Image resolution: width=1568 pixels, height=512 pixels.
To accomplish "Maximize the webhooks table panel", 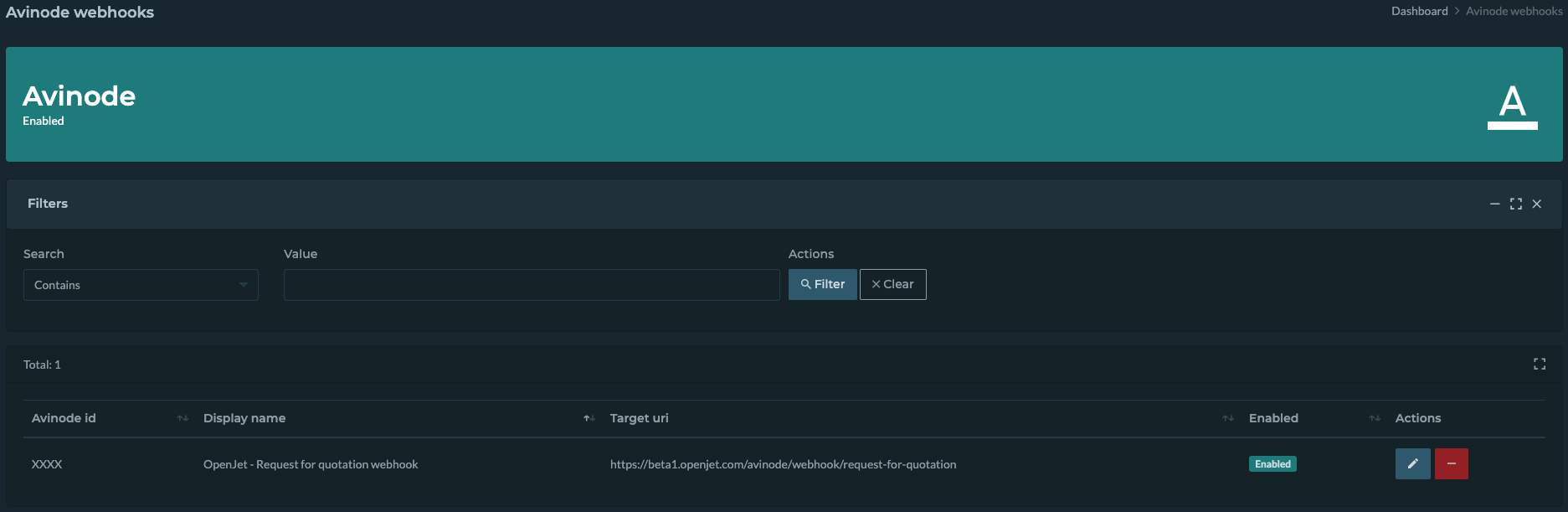I will coord(1539,364).
